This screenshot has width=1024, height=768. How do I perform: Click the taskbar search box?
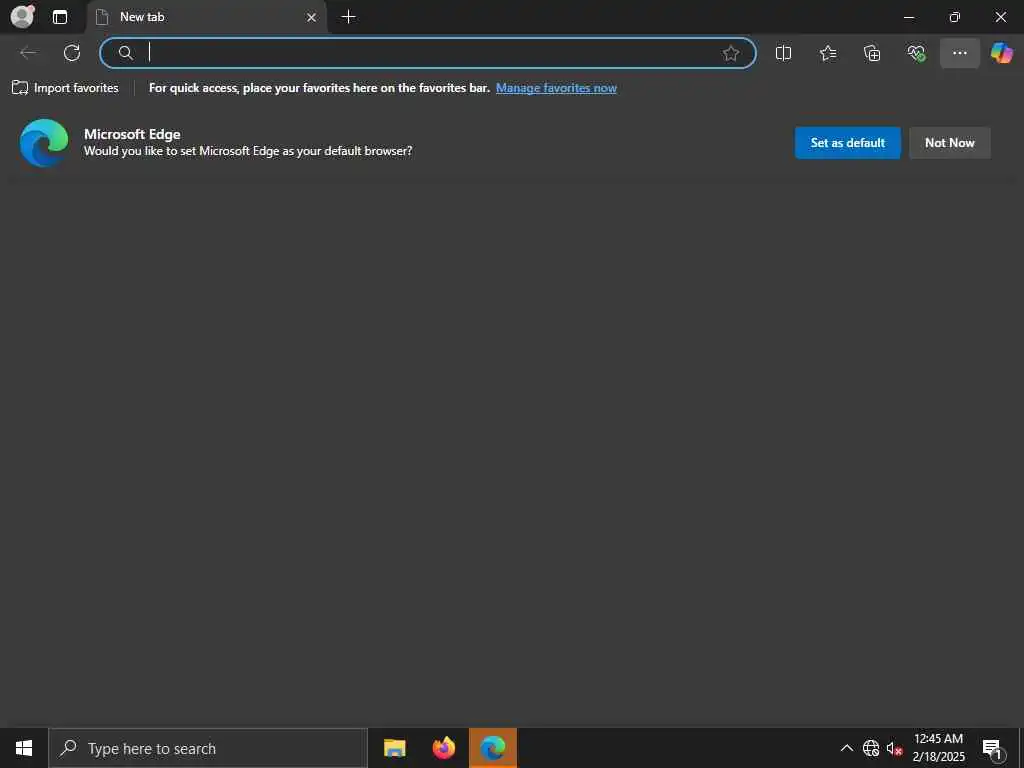click(x=208, y=748)
